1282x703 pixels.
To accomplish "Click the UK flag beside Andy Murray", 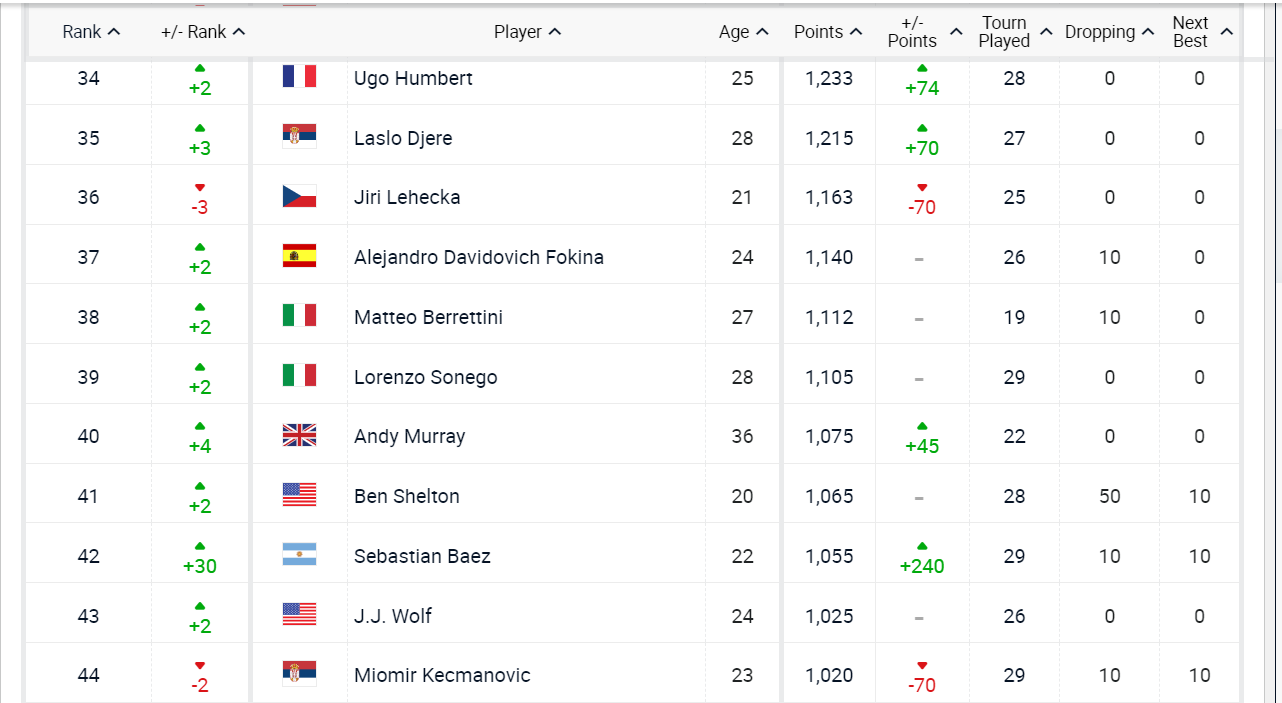I will click(x=299, y=435).
